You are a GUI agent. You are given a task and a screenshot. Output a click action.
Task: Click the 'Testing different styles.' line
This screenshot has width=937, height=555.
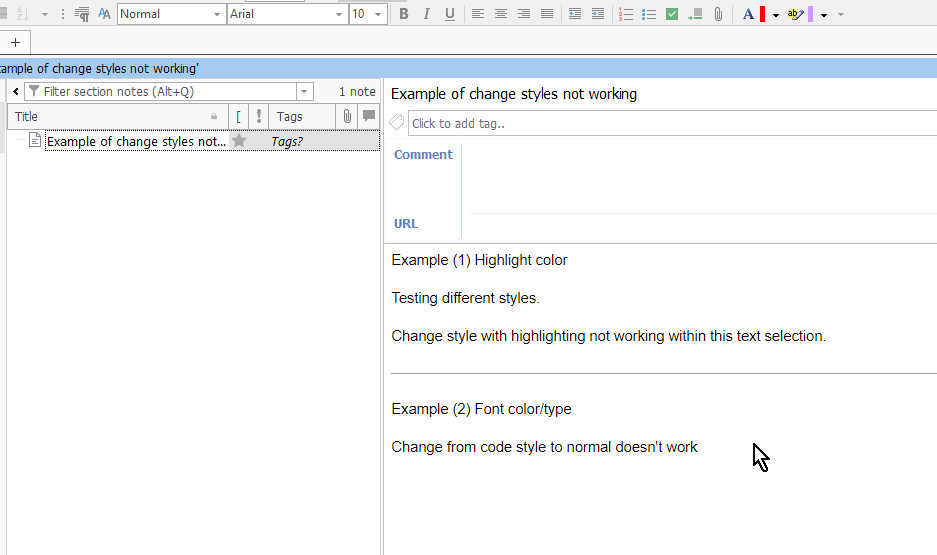coord(465,298)
